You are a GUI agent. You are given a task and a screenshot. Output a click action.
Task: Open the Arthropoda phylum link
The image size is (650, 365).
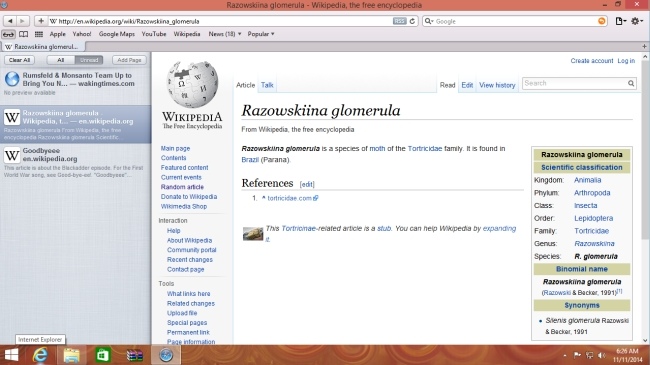tap(592, 193)
